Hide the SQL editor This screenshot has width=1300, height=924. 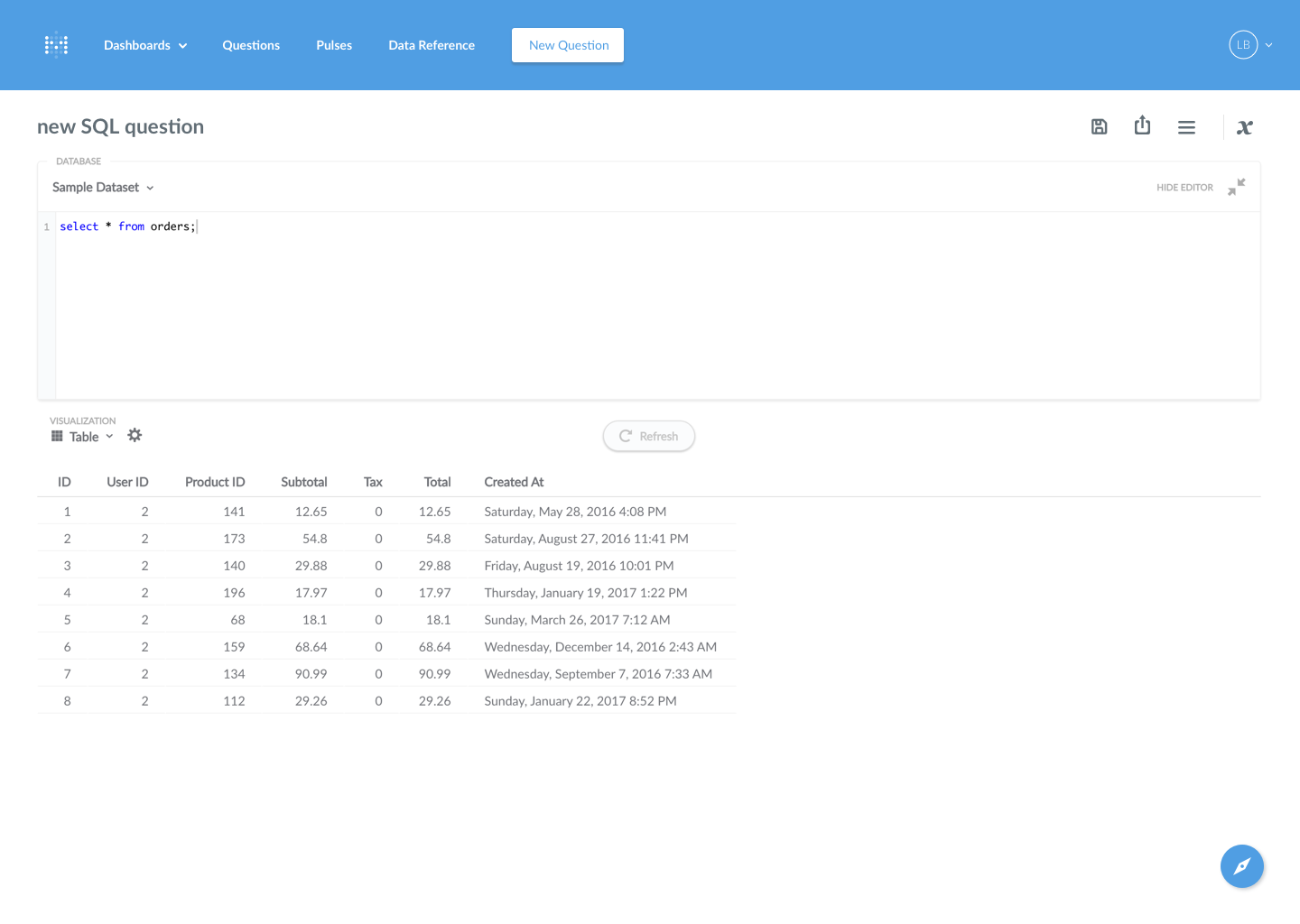tap(1184, 187)
